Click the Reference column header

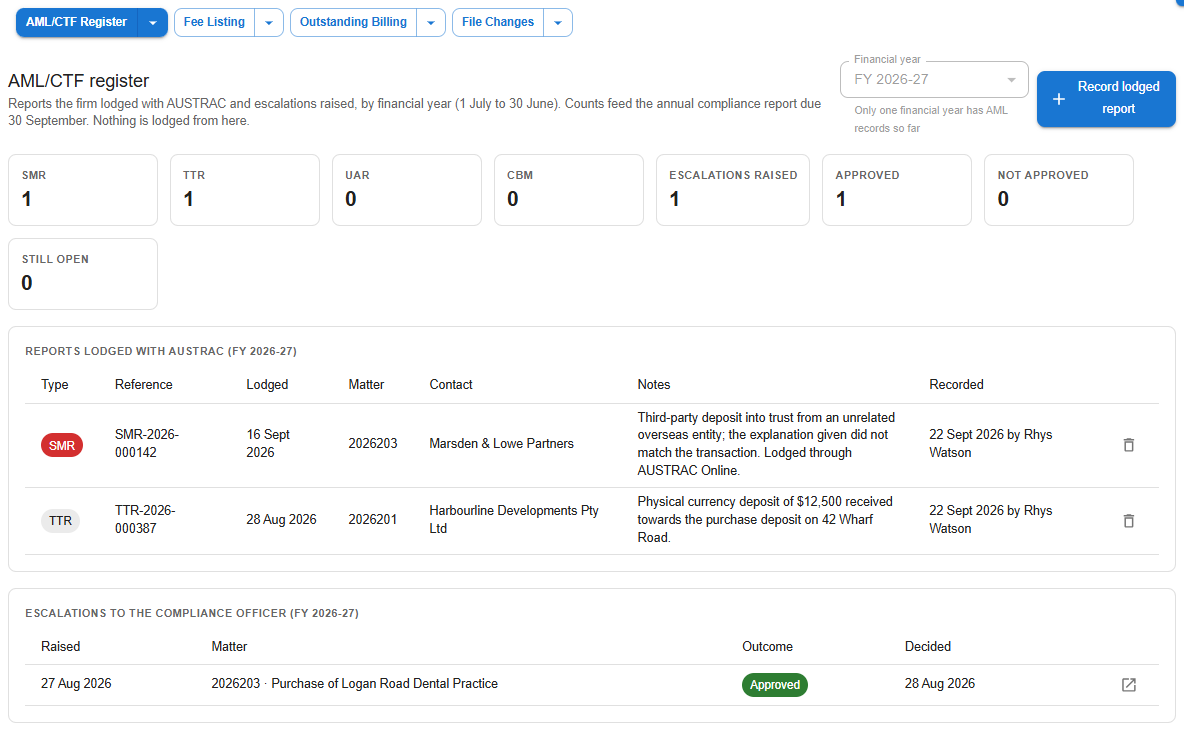click(143, 384)
